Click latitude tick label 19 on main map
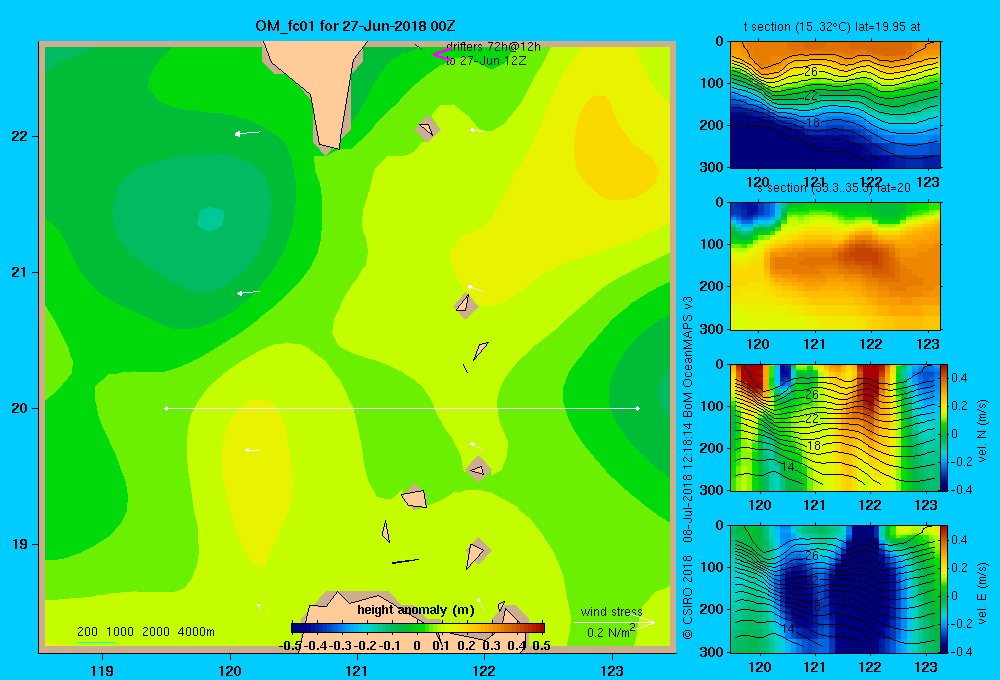Image resolution: width=1000 pixels, height=680 pixels. click(x=20, y=544)
